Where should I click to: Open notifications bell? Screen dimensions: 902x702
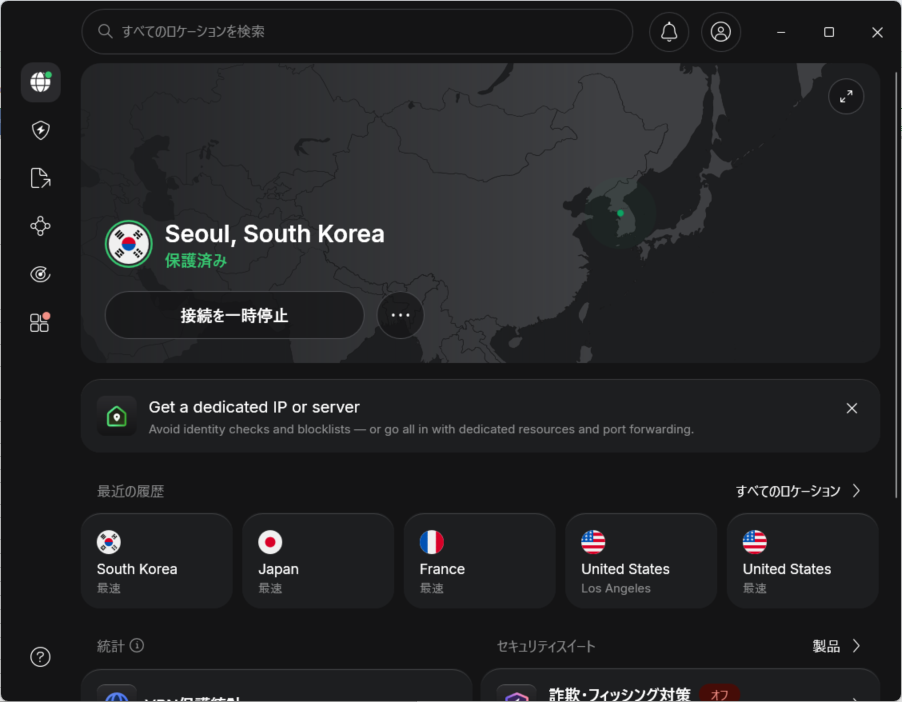click(x=669, y=32)
